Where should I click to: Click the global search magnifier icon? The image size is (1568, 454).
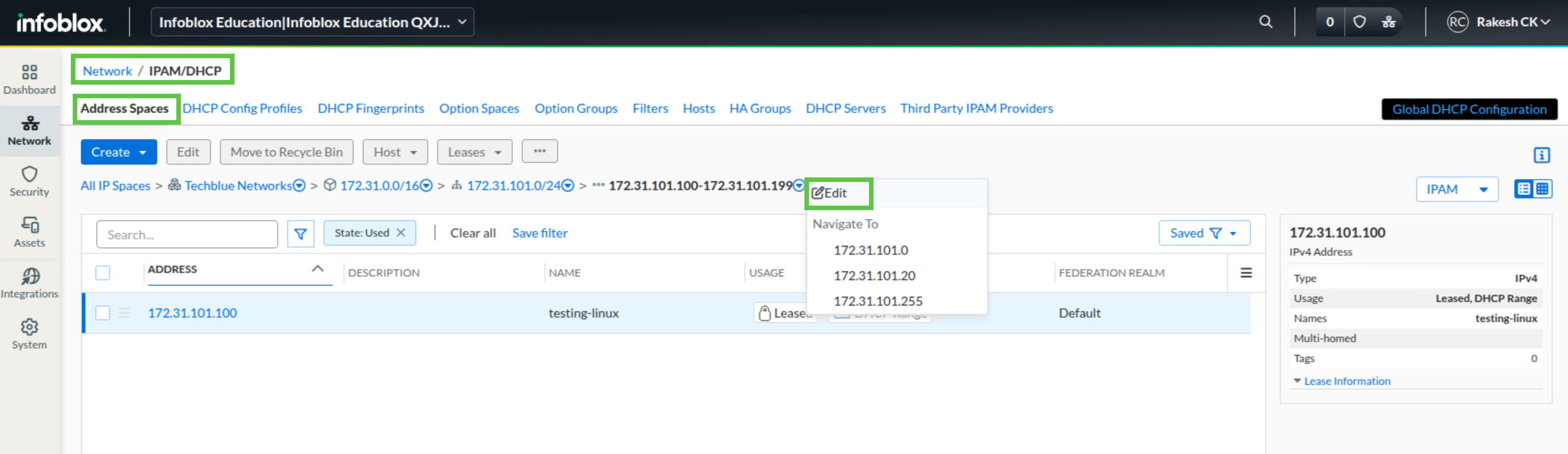tap(1265, 22)
